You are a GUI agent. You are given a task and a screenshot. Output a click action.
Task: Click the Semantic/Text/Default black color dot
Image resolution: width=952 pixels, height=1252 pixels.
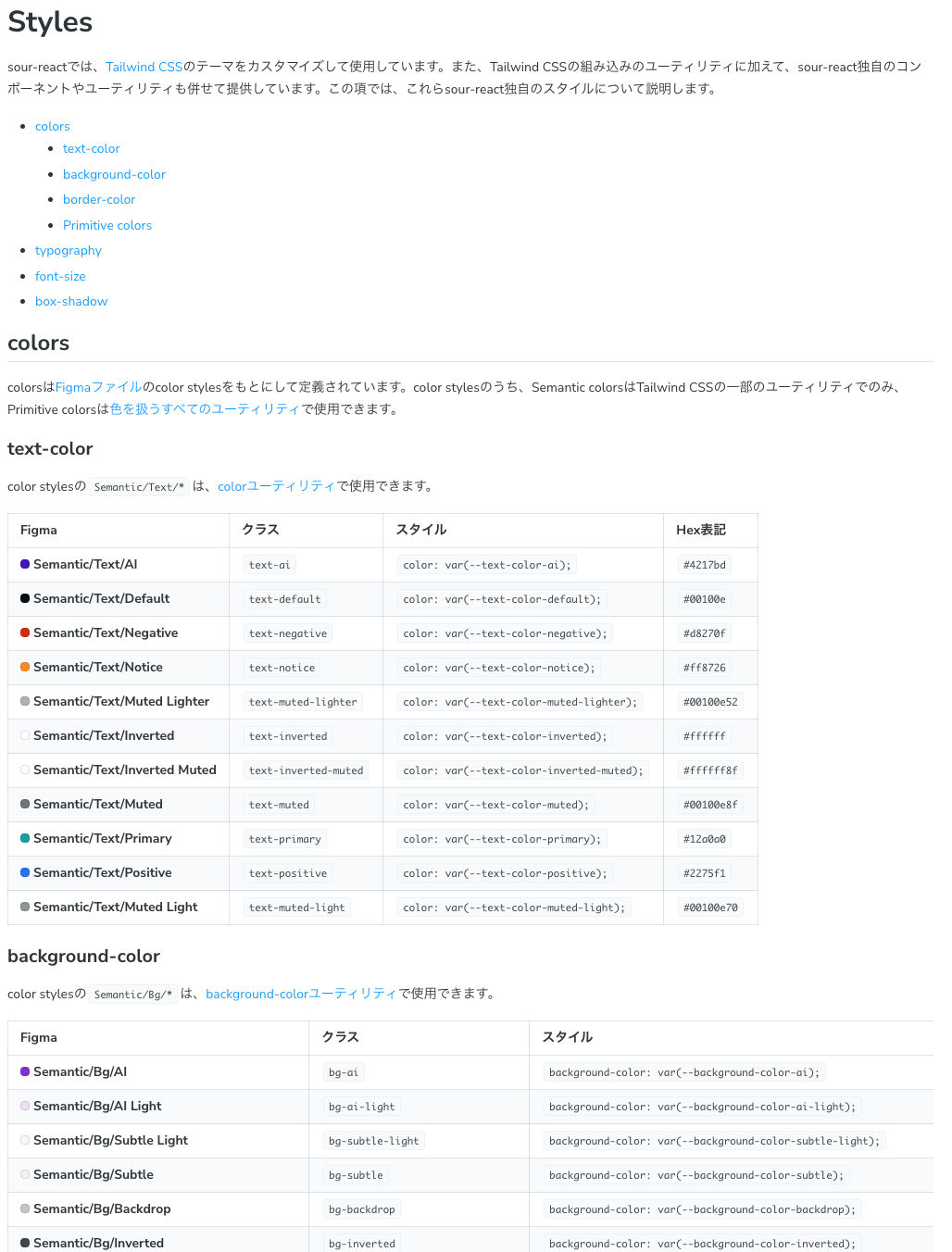25,598
